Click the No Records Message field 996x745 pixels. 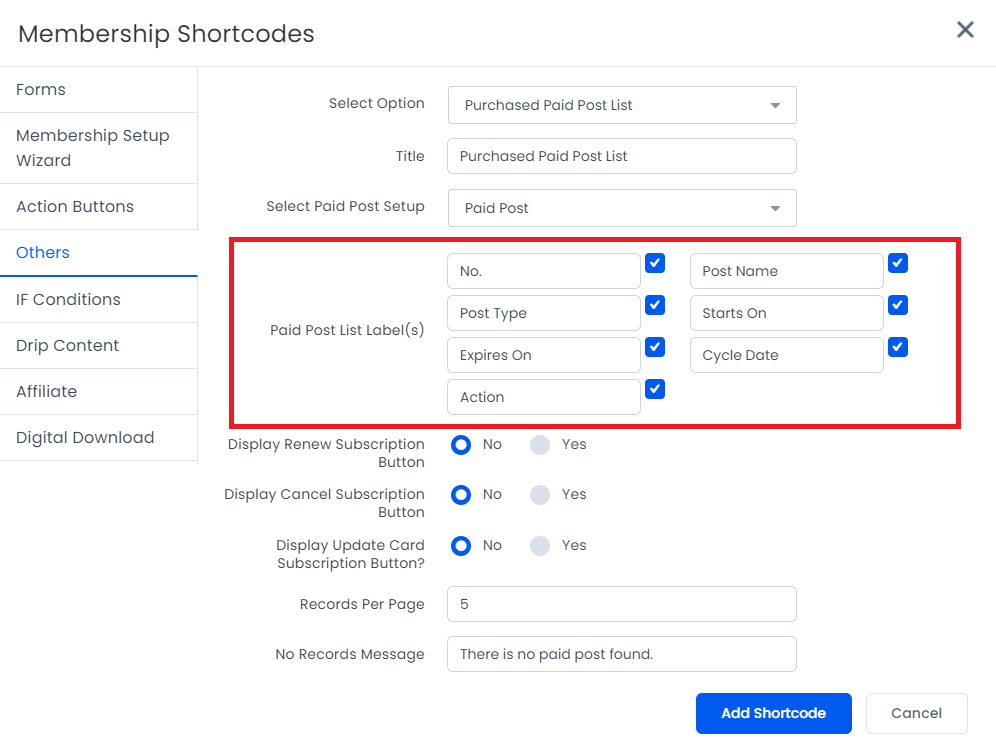coord(622,654)
